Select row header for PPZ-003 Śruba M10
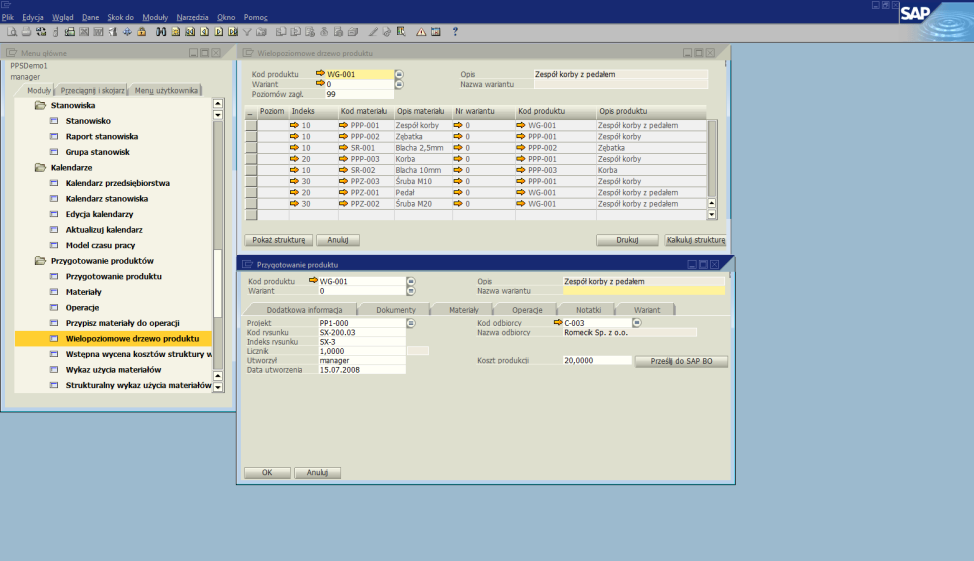This screenshot has height=561, width=974. coord(251,181)
